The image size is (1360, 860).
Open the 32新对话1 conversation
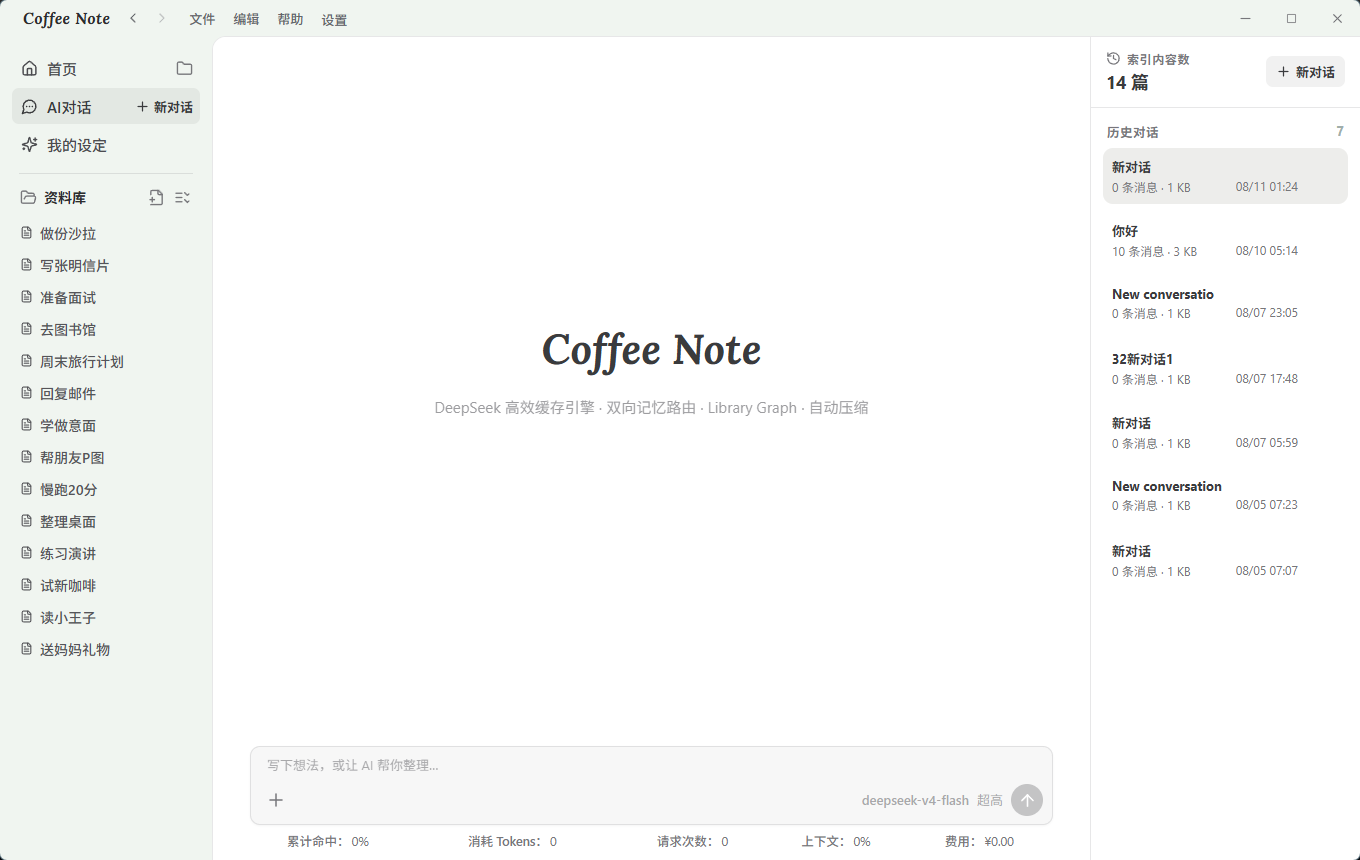pyautogui.click(x=1225, y=368)
